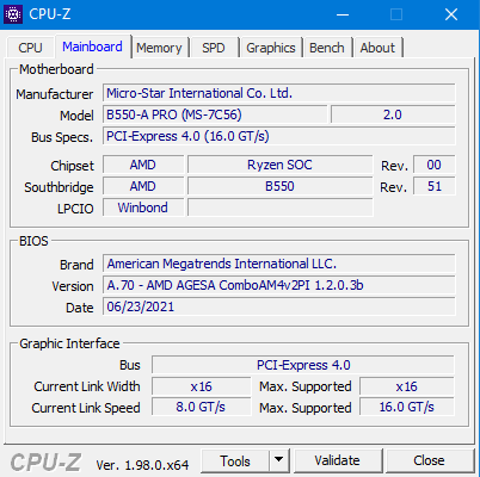
Task: Select the Chipset Rev. value 00
Action: point(434,165)
